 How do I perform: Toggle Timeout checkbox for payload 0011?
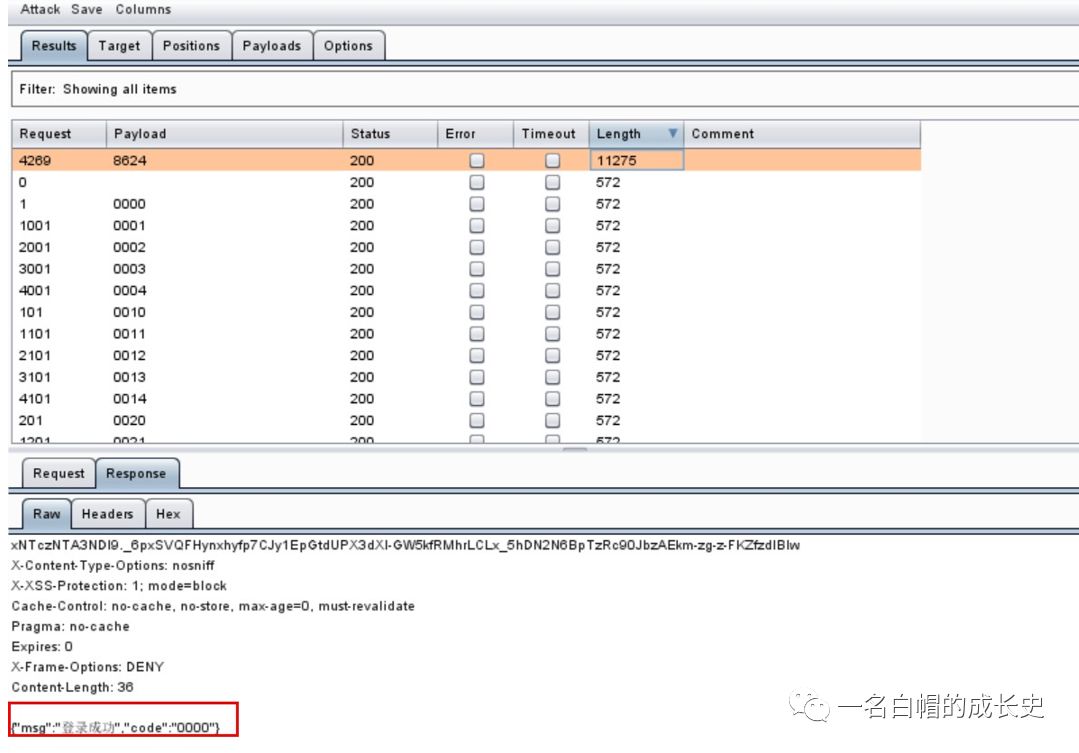552,334
